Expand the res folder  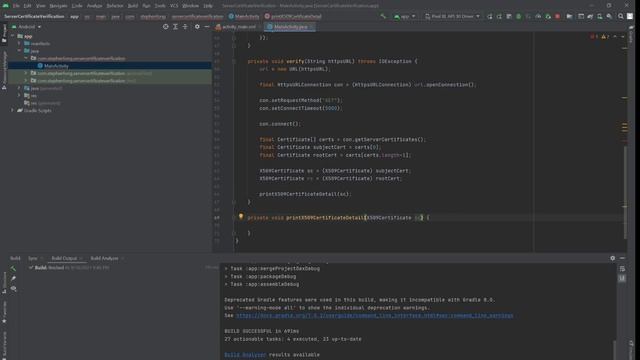coord(19,96)
